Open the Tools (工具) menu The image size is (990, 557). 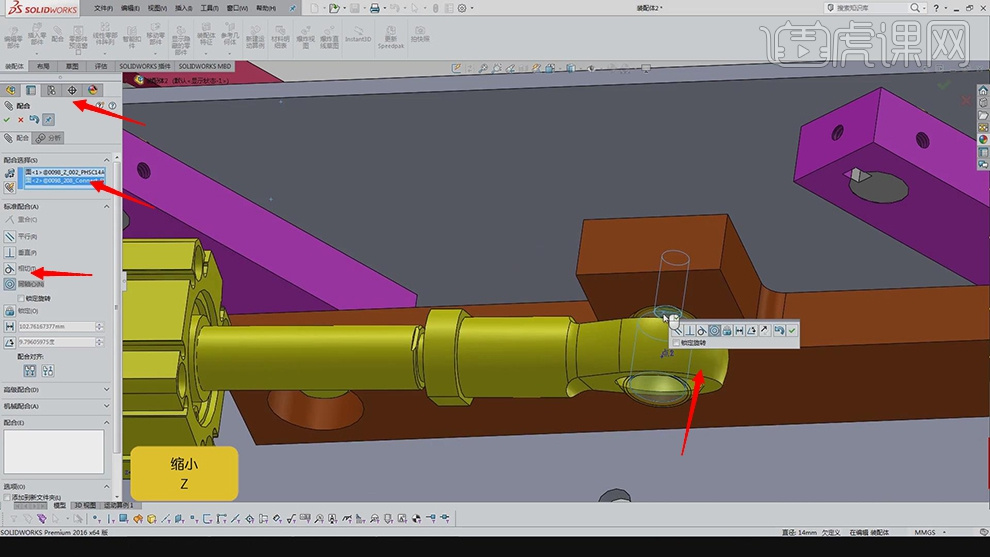(x=209, y=8)
